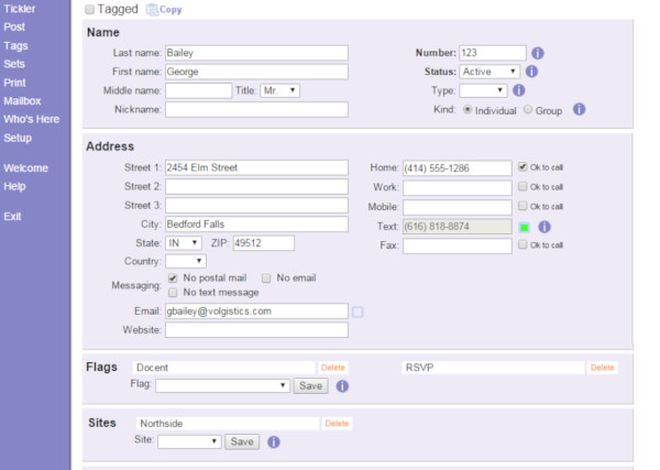This screenshot has height=470, width=660.
Task: Click the Website field
Action: point(257,330)
